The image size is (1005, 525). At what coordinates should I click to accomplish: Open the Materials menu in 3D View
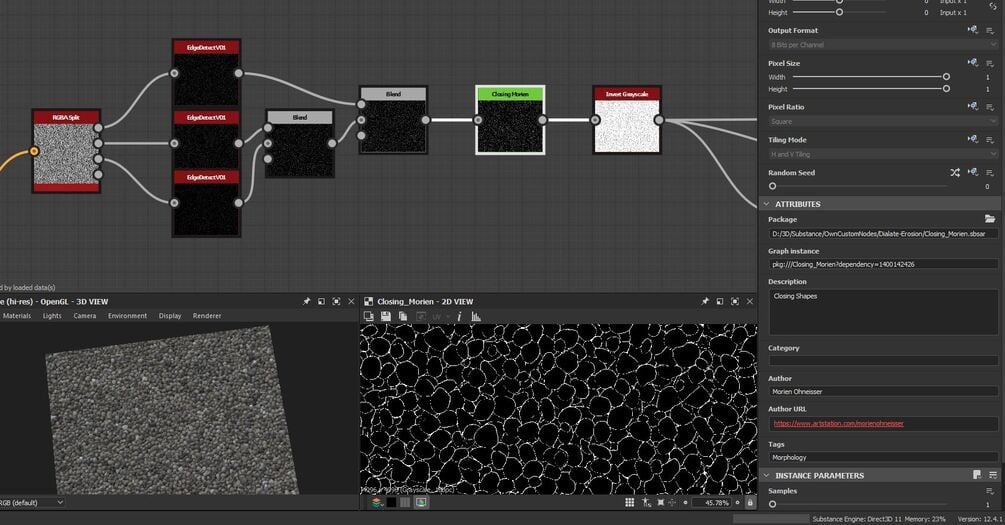(17, 315)
